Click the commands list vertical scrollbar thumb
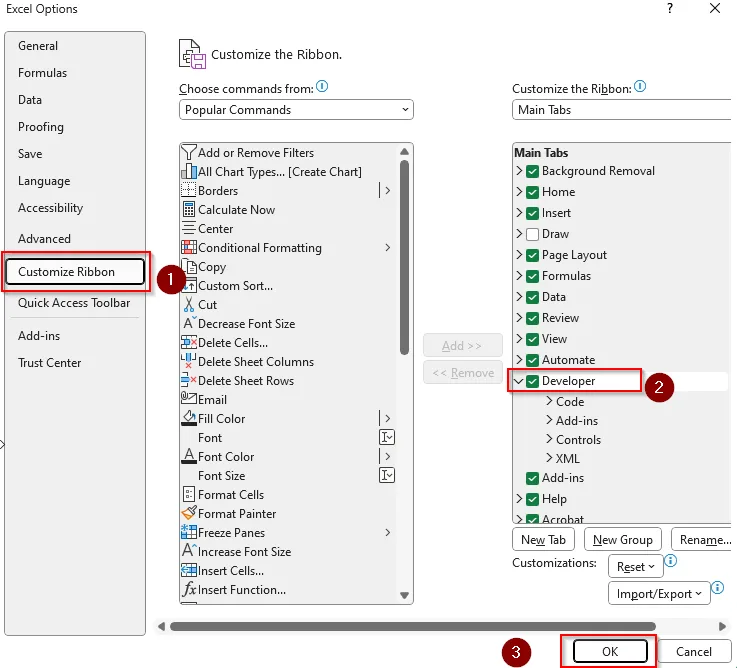Image resolution: width=737 pixels, height=668 pixels. pos(404,257)
